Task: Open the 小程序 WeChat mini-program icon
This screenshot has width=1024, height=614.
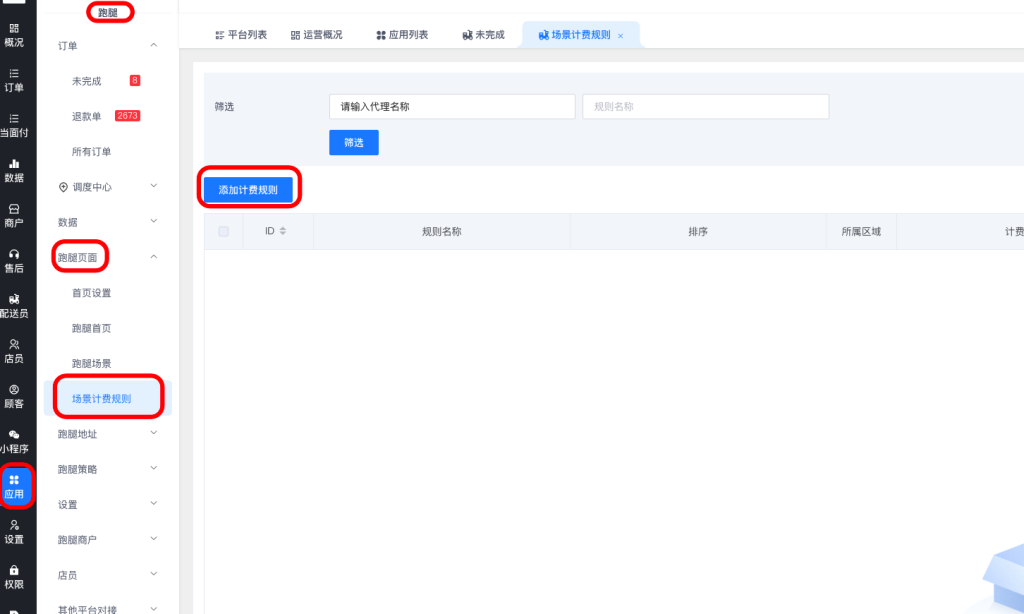Action: (14, 441)
